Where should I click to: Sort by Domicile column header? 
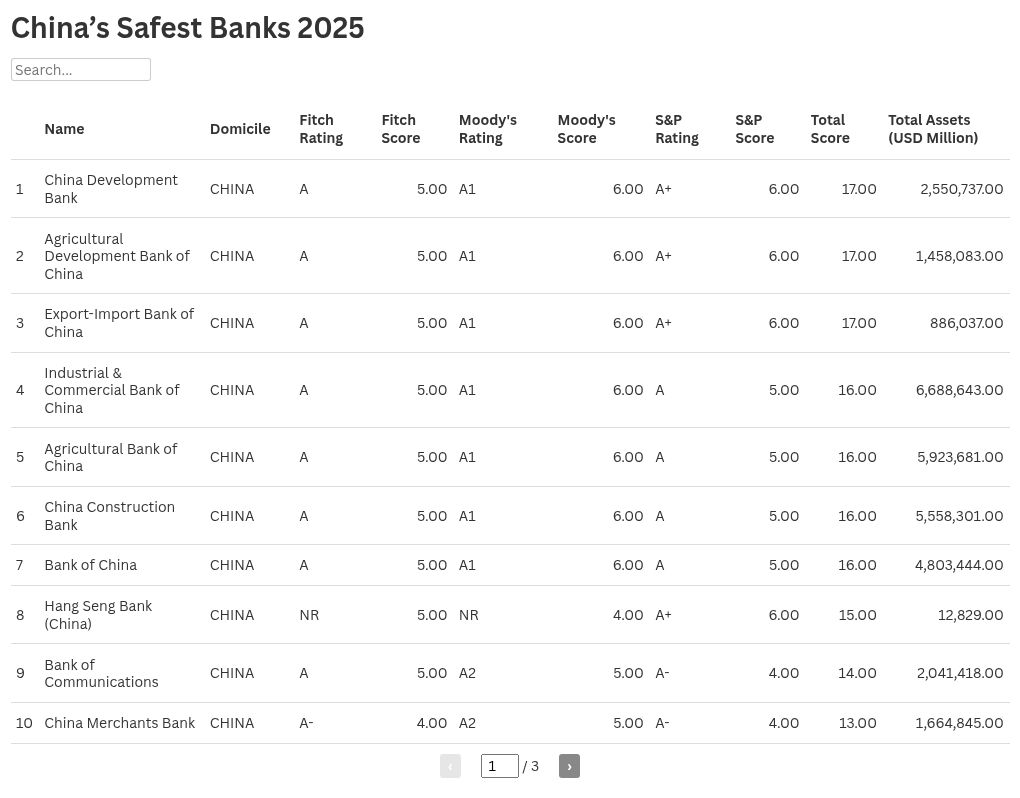coord(240,129)
